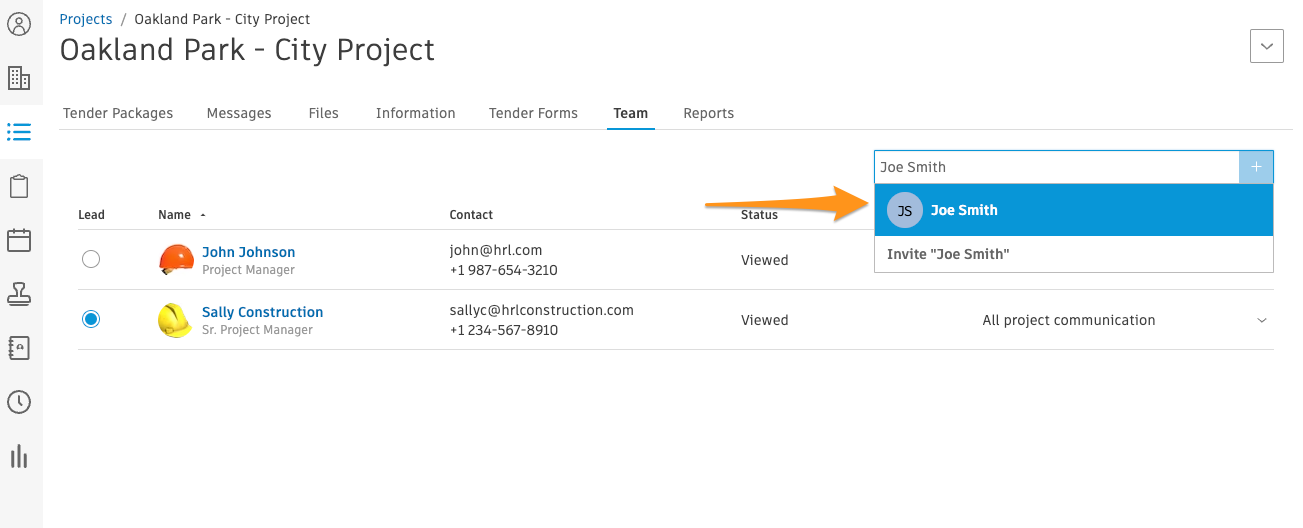Click the plus add member button
Screen dimensions: 1303x528
coord(1256,167)
